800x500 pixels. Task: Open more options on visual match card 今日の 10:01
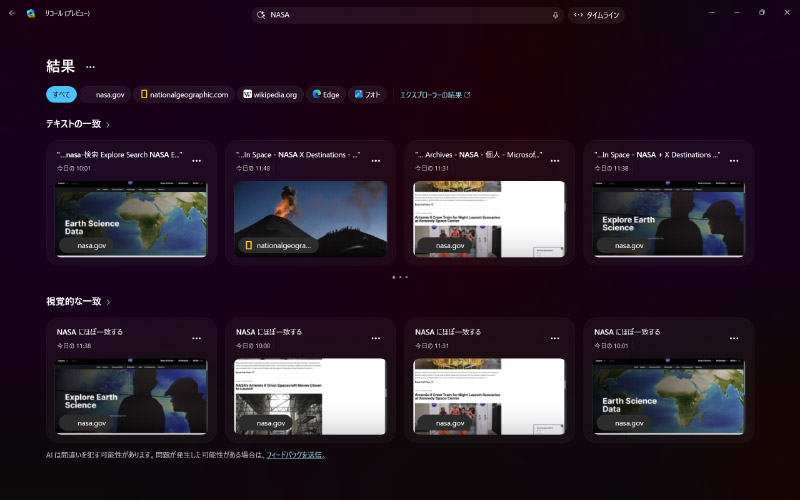(734, 338)
